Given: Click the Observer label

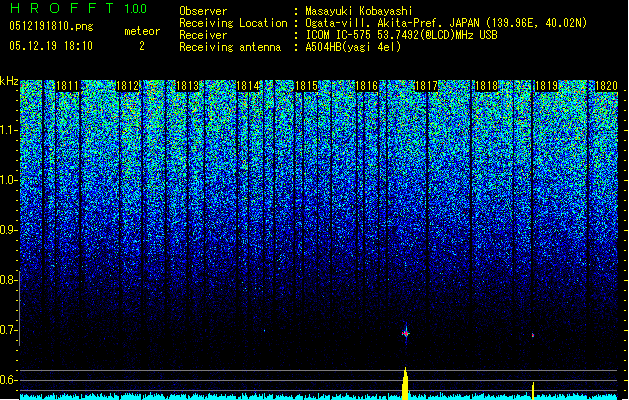Looking at the screenshot, I should tap(203, 11).
